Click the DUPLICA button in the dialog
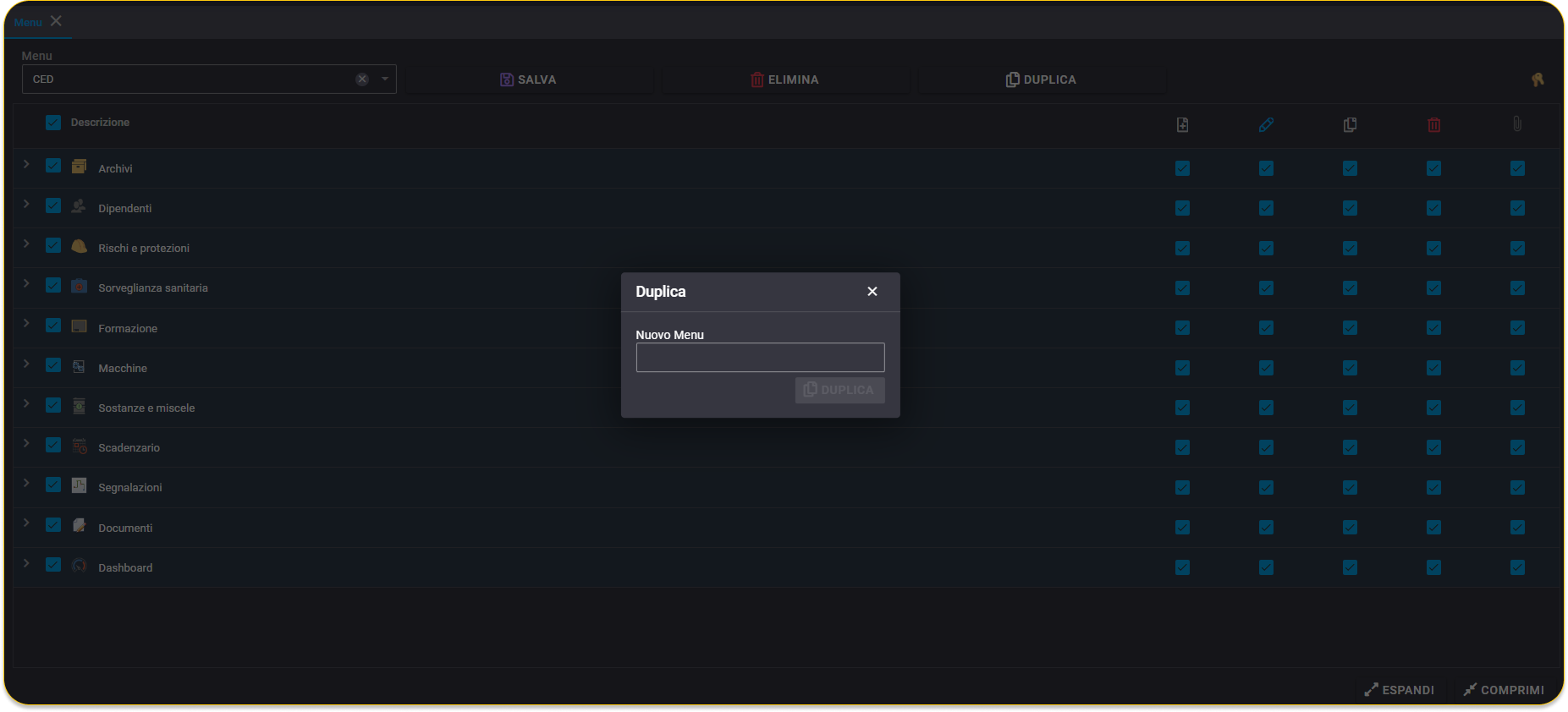The height and width of the screenshot is (712, 1568). coord(839,390)
